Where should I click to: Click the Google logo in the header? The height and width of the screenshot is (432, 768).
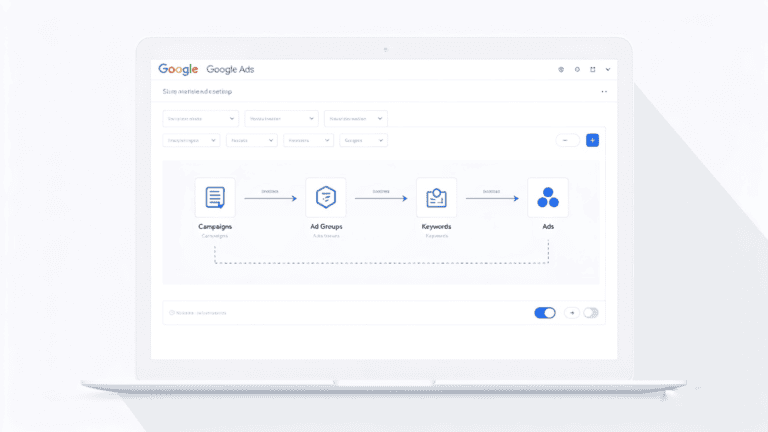pyautogui.click(x=178, y=70)
